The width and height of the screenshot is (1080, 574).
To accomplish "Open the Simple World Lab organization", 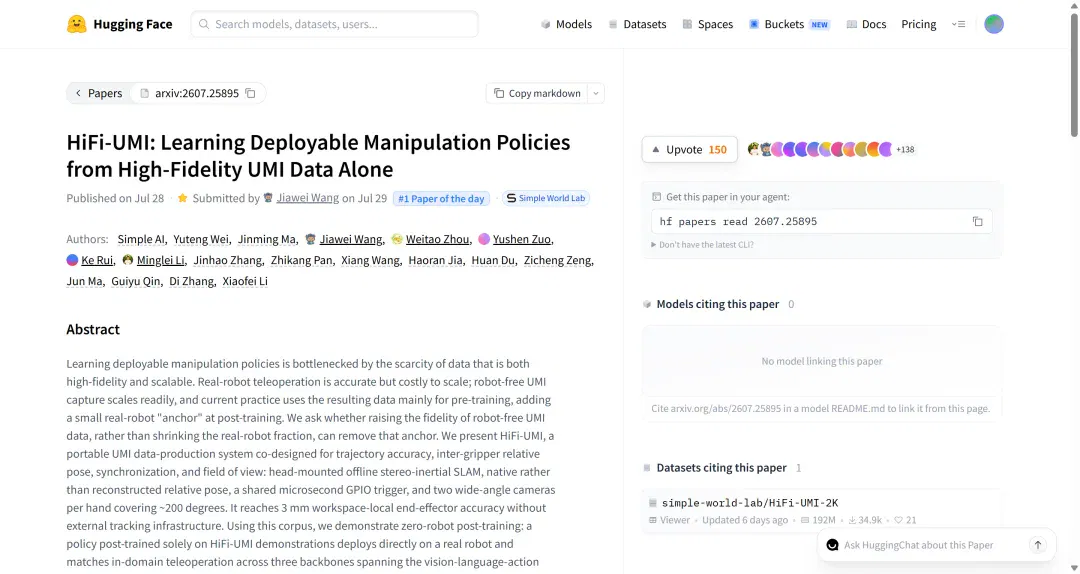I will [546, 198].
